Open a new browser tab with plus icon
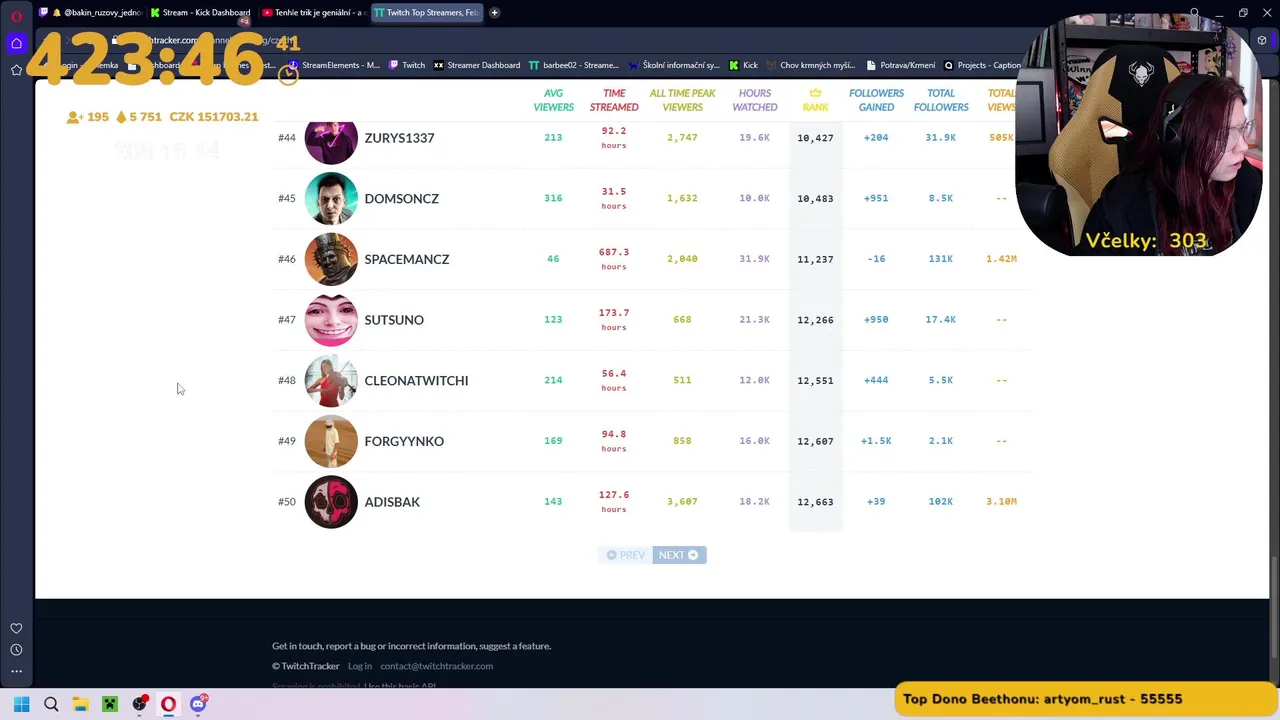This screenshot has width=1280, height=720. tap(494, 13)
